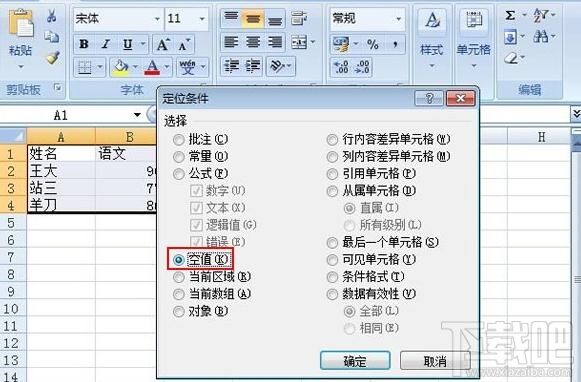Click the Clear eraser icon
581x382 pixels.
pos(511,58)
